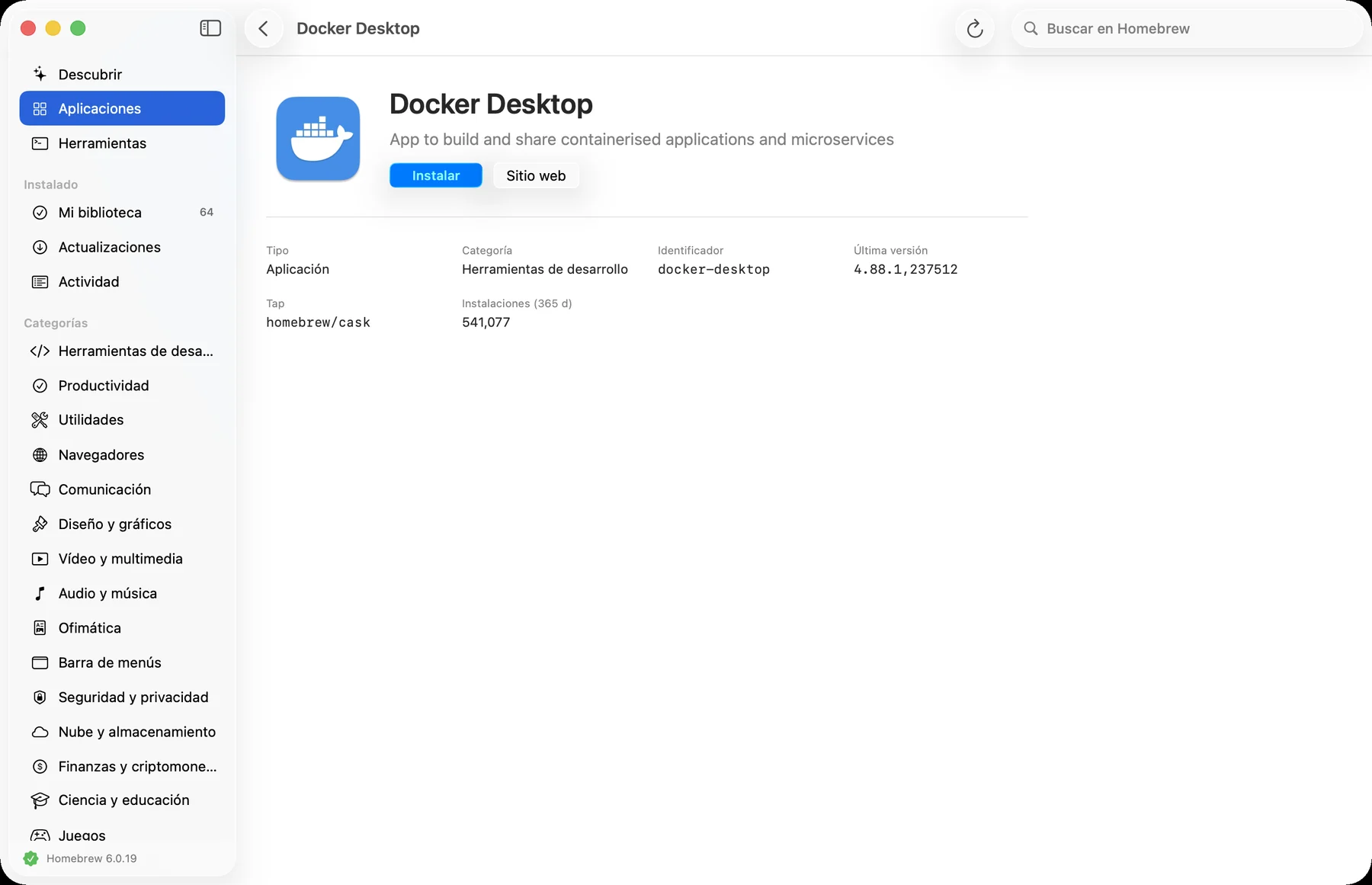Show Actualizaciones list
The width and height of the screenshot is (1372, 885).
pyautogui.click(x=122, y=247)
